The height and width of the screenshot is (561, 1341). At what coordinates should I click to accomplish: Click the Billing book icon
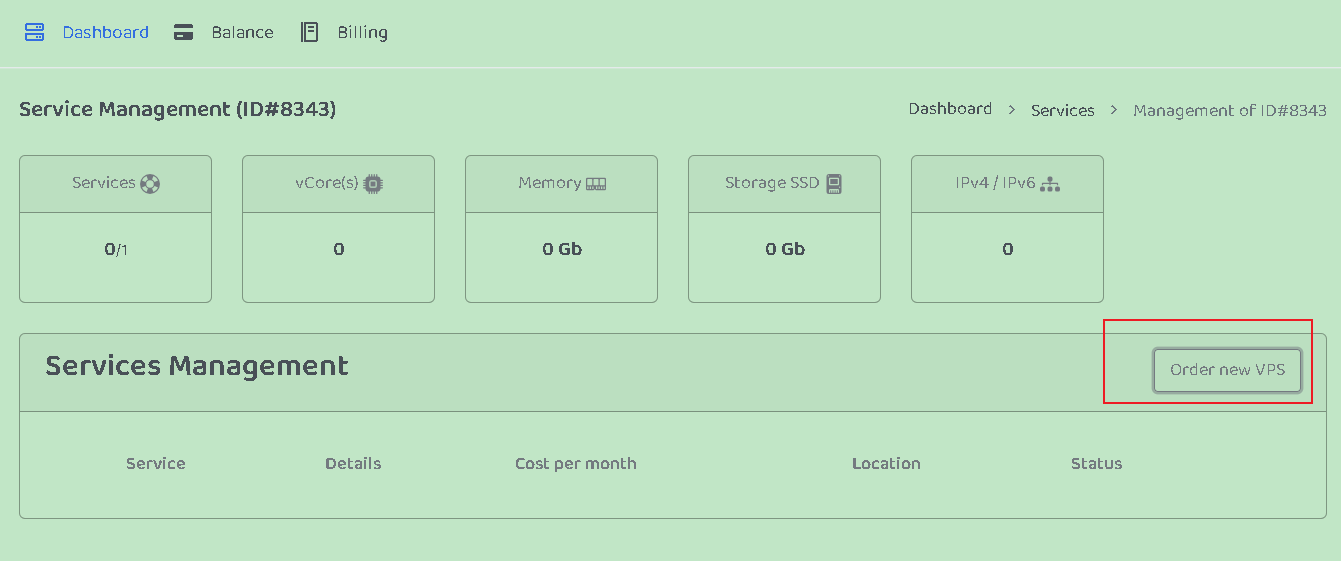click(x=310, y=32)
